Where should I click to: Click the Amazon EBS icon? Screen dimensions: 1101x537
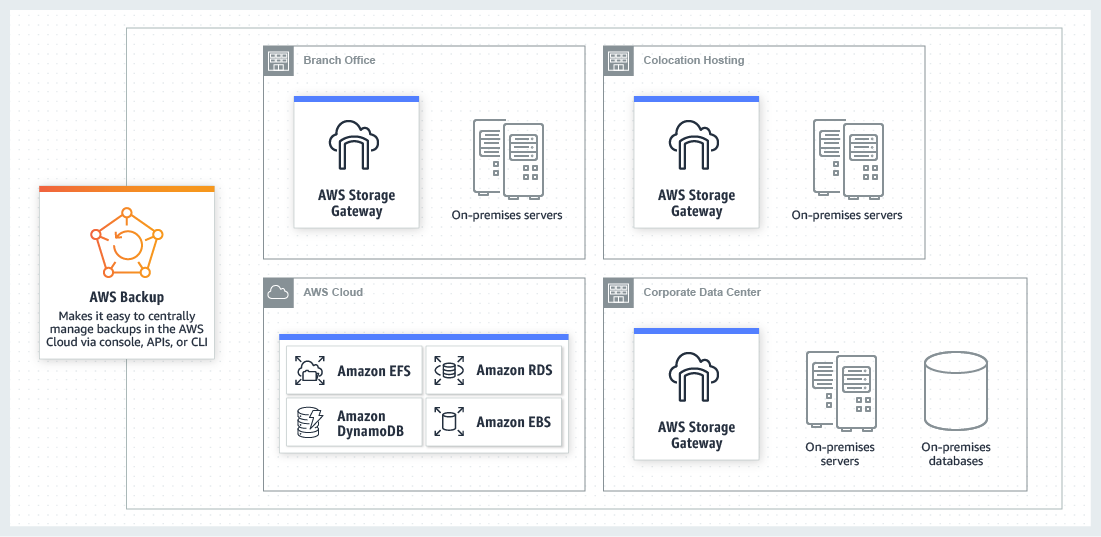coord(449,422)
